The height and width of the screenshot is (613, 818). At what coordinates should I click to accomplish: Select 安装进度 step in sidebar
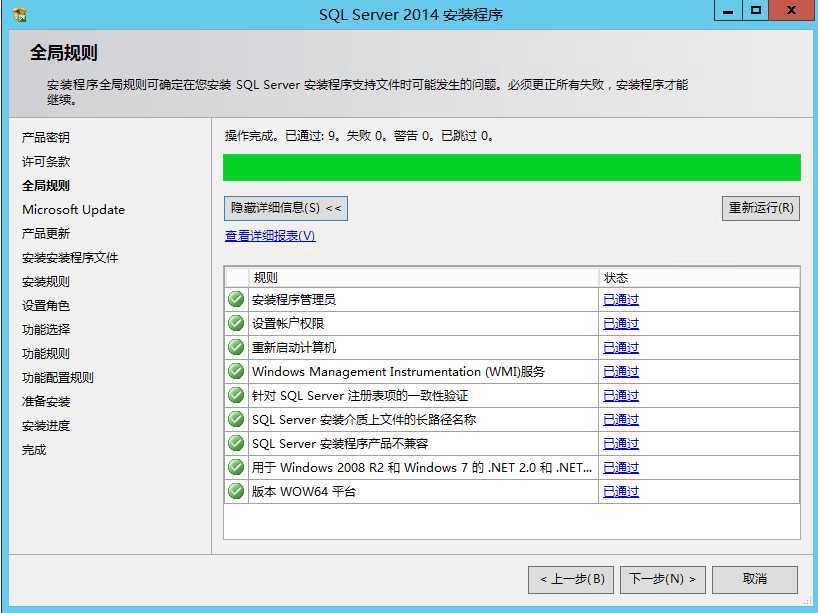tap(46, 426)
